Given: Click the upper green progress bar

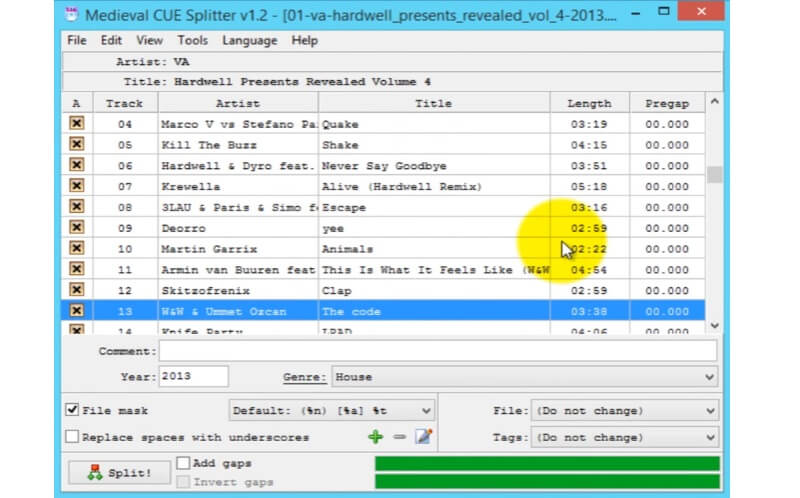Looking at the screenshot, I should (547, 463).
